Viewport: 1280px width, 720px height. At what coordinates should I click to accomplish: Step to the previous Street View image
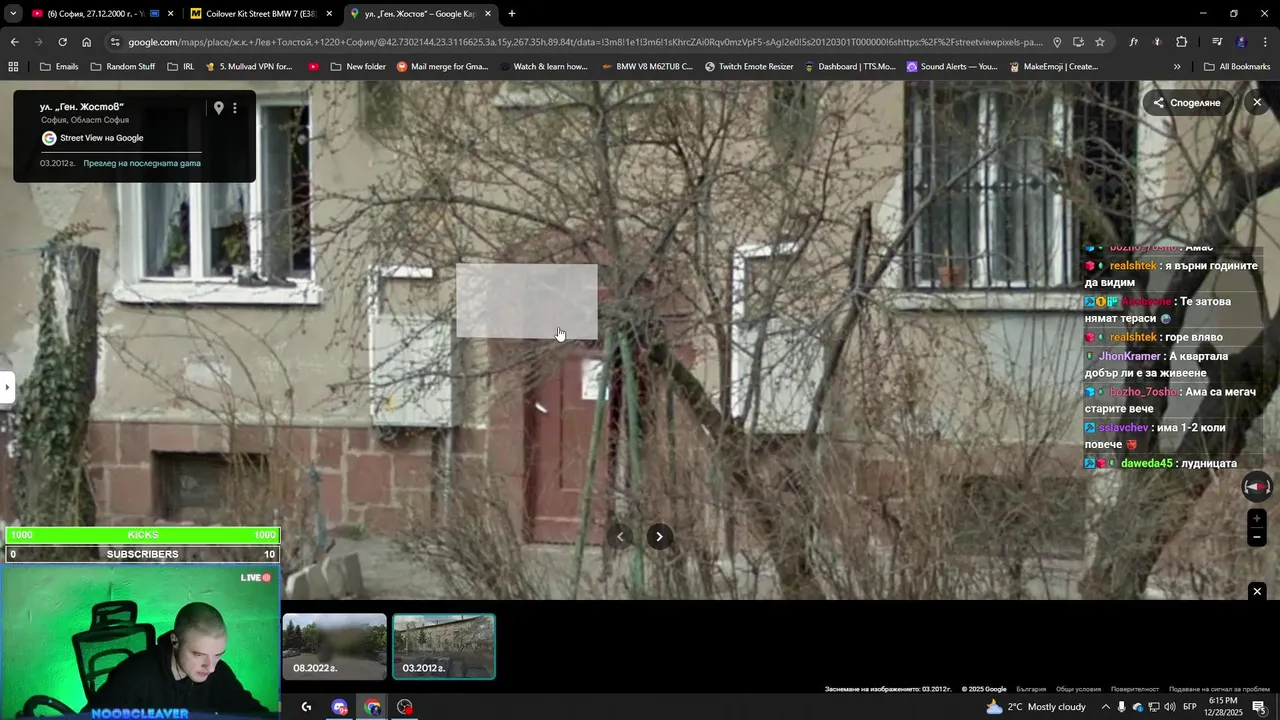[x=620, y=537]
